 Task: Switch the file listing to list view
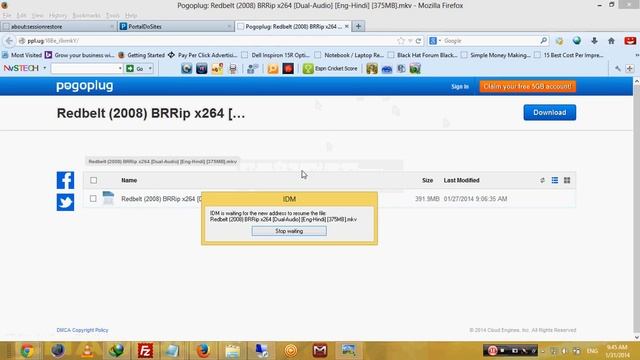pos(555,180)
